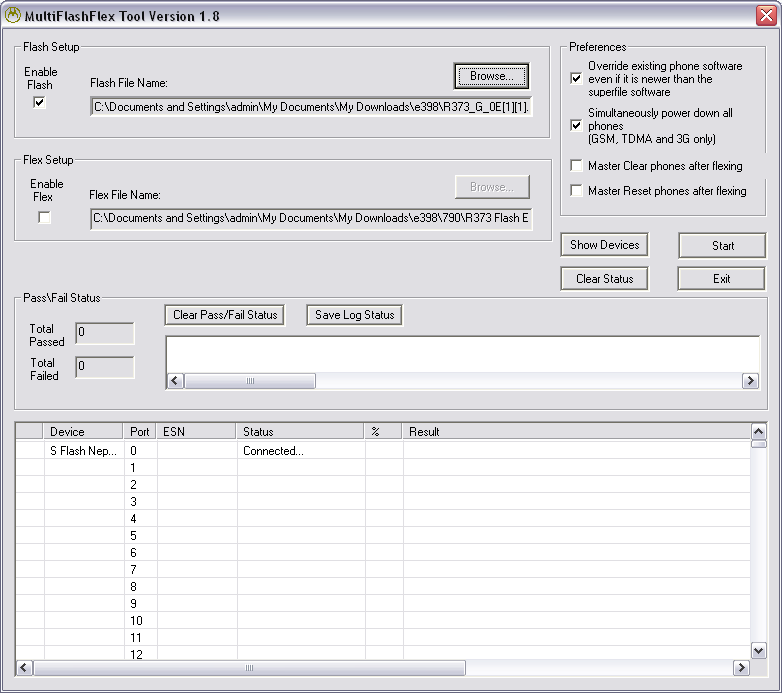Click the ESN column header
The height and width of the screenshot is (693, 782).
[x=196, y=432]
